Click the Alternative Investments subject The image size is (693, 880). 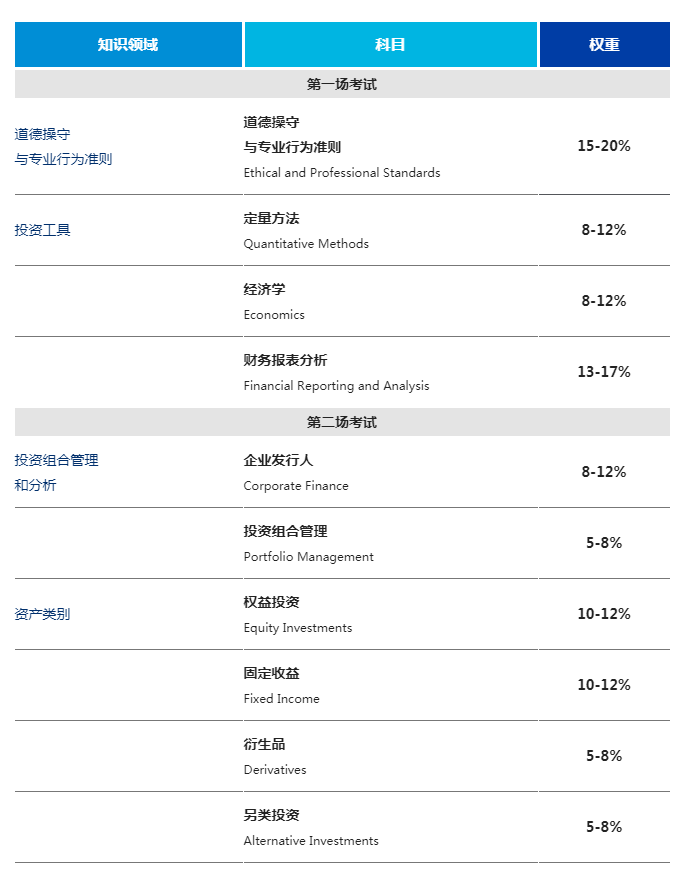pos(311,841)
